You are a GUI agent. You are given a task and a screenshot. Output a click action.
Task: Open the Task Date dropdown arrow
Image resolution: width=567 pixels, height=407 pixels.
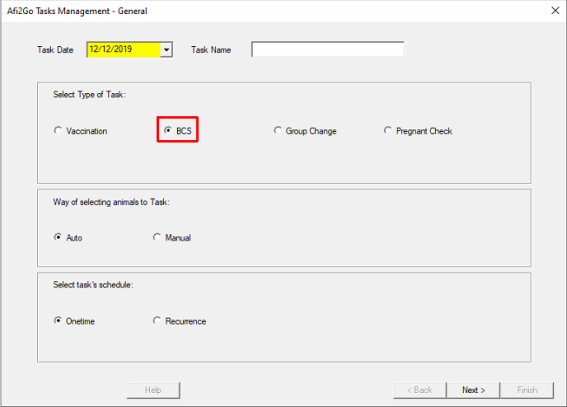point(166,50)
